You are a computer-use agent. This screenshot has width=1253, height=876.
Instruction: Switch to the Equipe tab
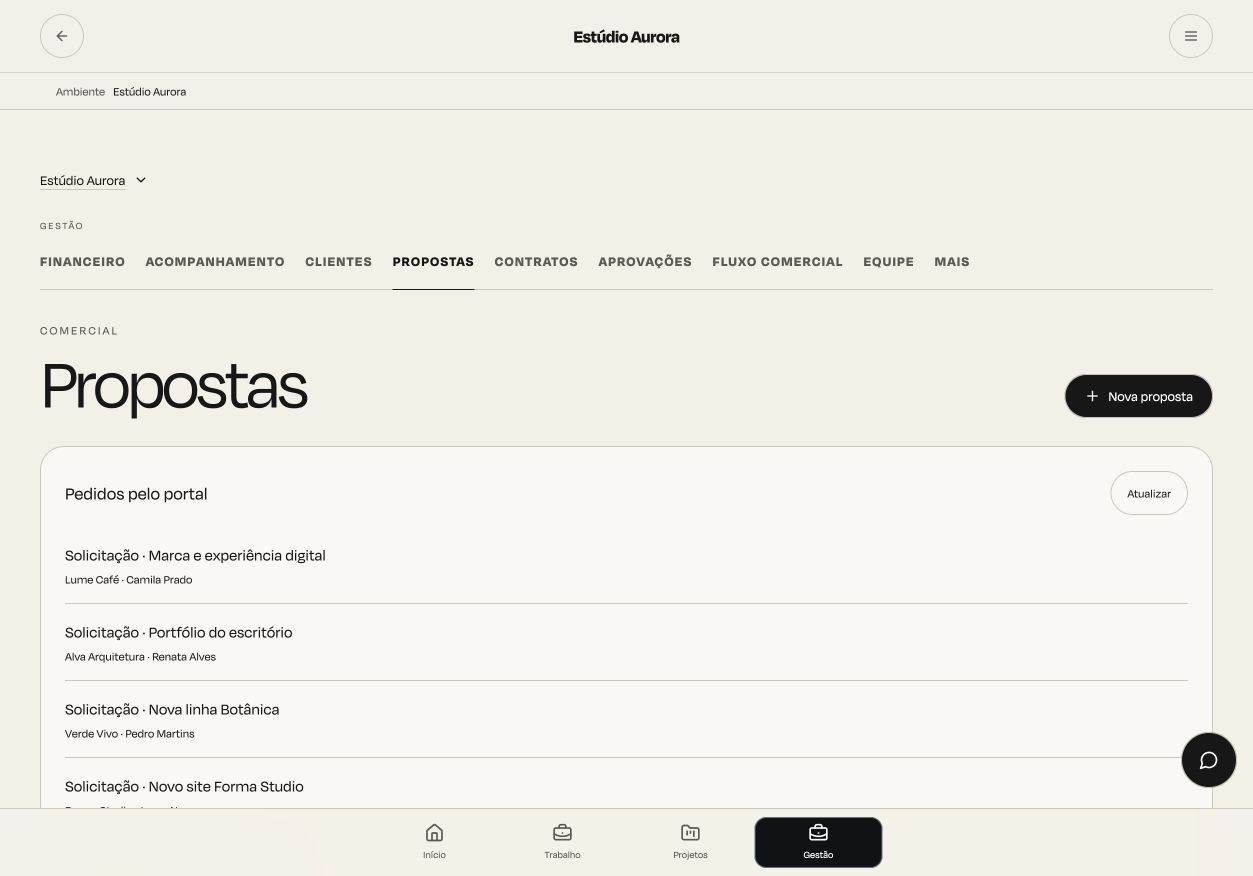[888, 262]
